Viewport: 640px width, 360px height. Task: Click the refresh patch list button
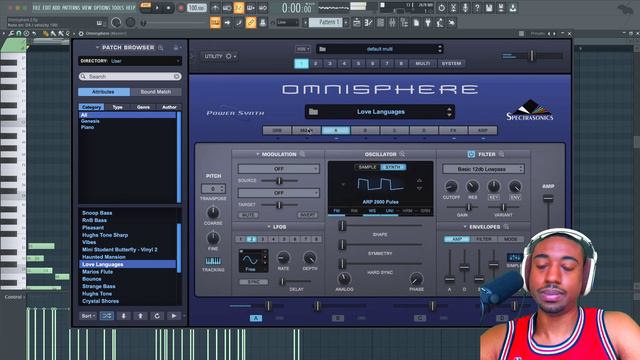[x=157, y=316]
